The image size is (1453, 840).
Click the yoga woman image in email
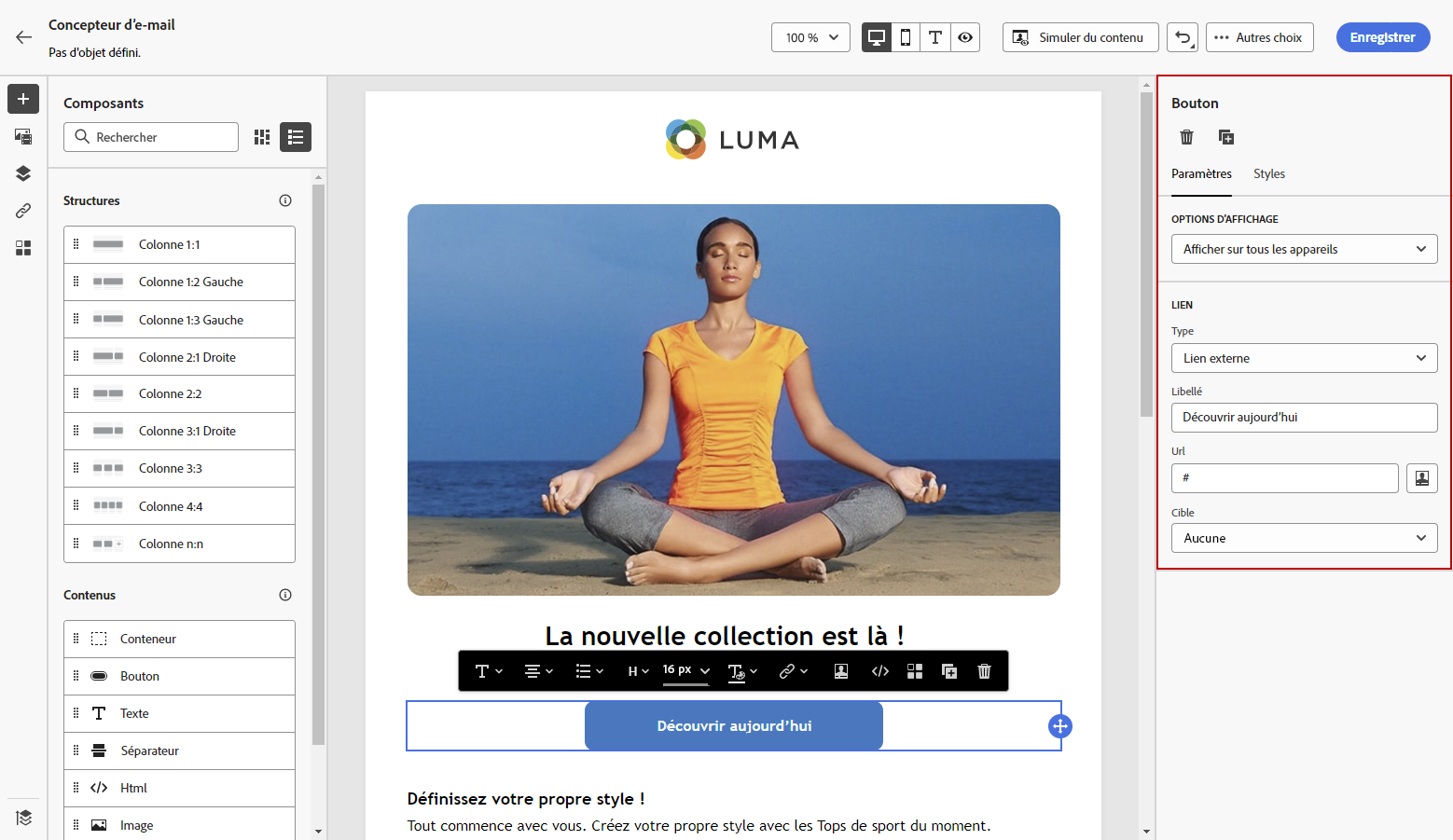click(x=734, y=400)
